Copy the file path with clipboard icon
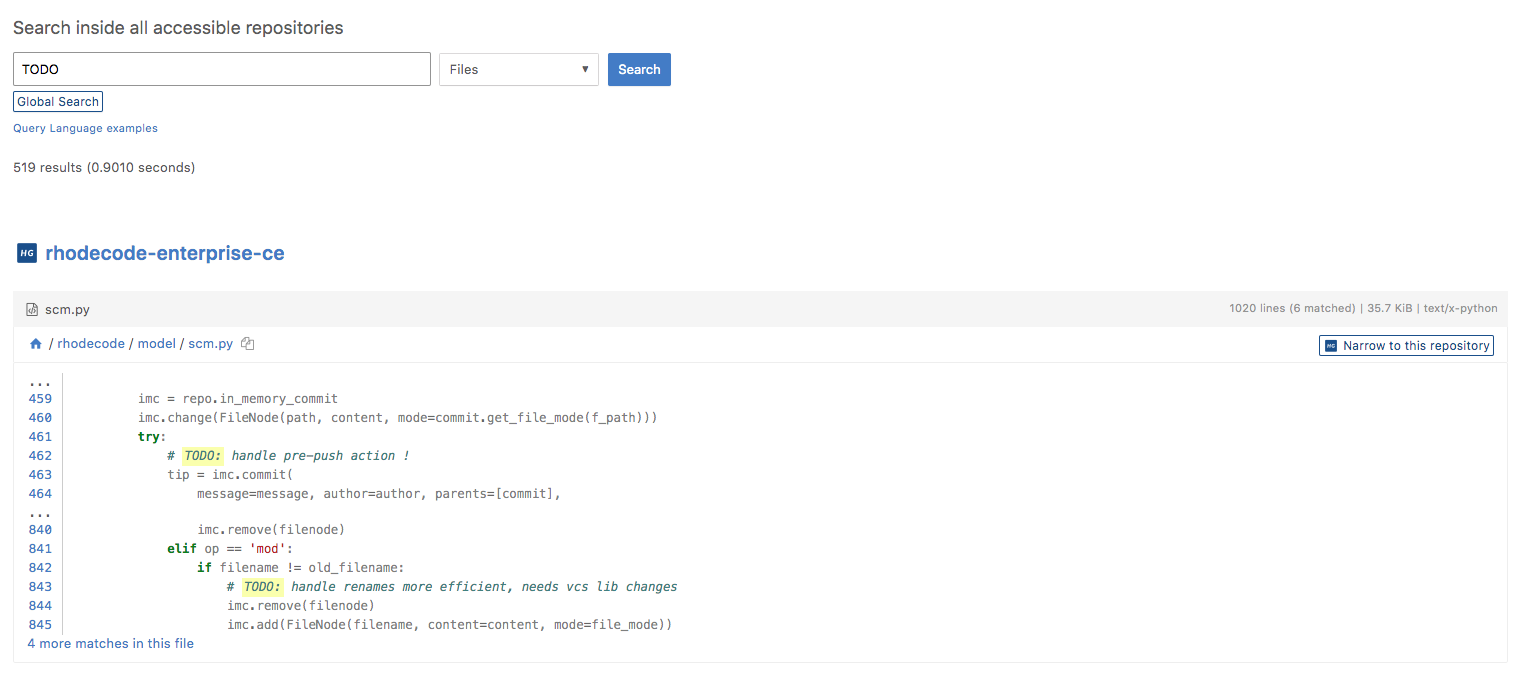 click(x=248, y=344)
